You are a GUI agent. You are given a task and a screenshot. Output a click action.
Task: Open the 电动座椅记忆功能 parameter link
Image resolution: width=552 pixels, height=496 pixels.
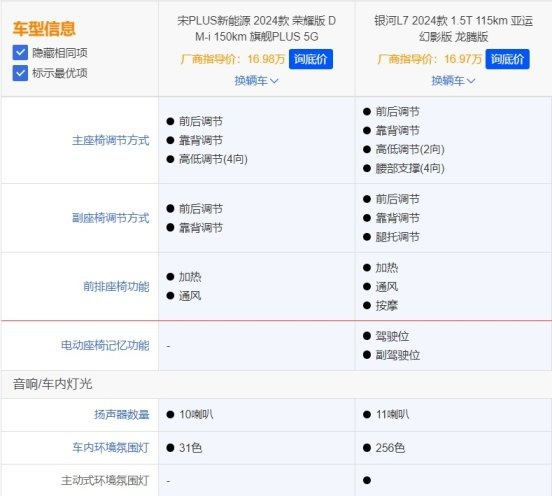(x=105, y=345)
